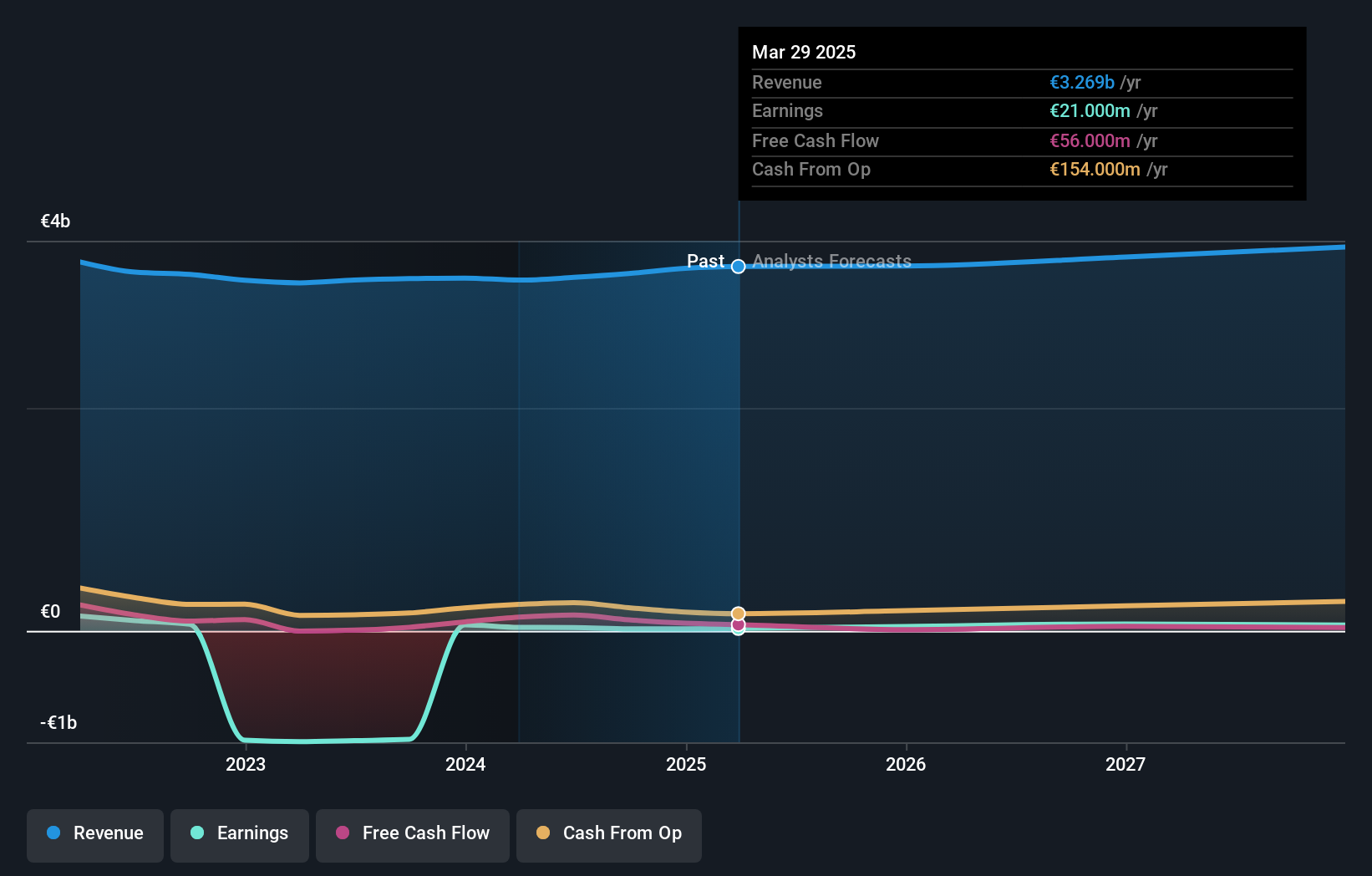Select the 2023 x-axis label
Screen dimensions: 1372x876
(246, 764)
